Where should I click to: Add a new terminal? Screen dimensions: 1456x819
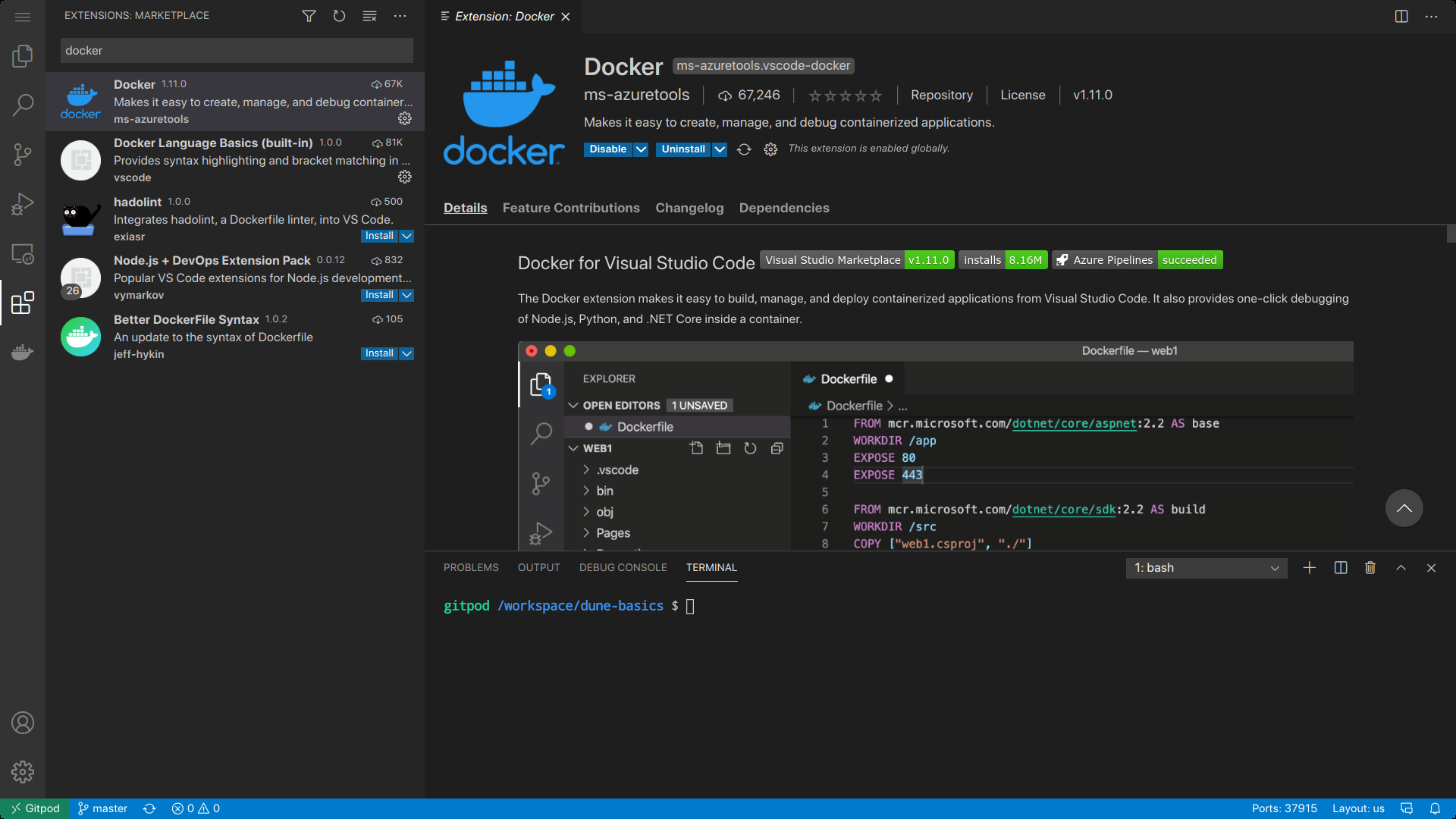1310,567
